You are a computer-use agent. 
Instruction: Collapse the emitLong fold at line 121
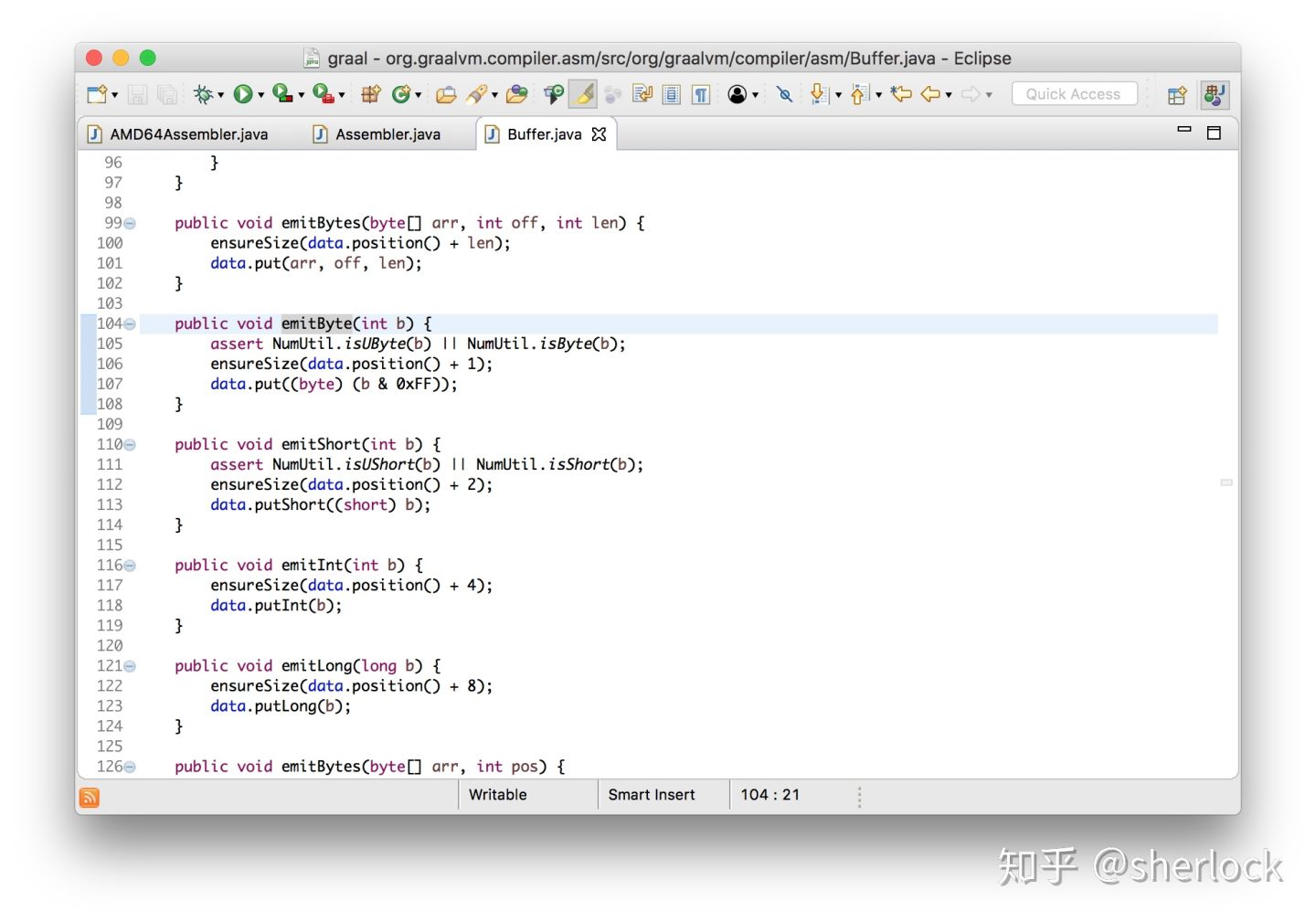pyautogui.click(x=130, y=667)
